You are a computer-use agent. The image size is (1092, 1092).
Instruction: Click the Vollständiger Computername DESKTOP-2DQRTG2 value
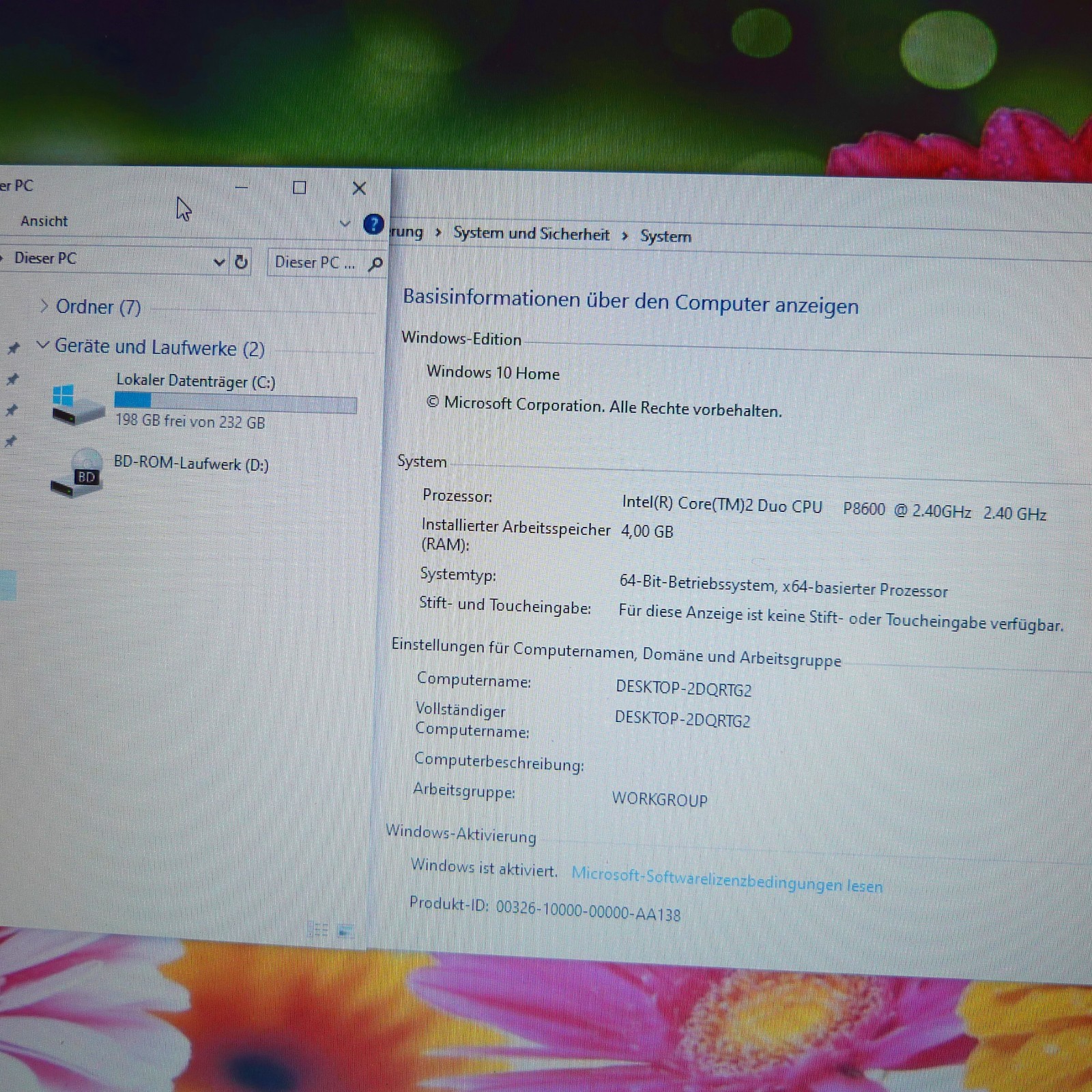tap(682, 719)
